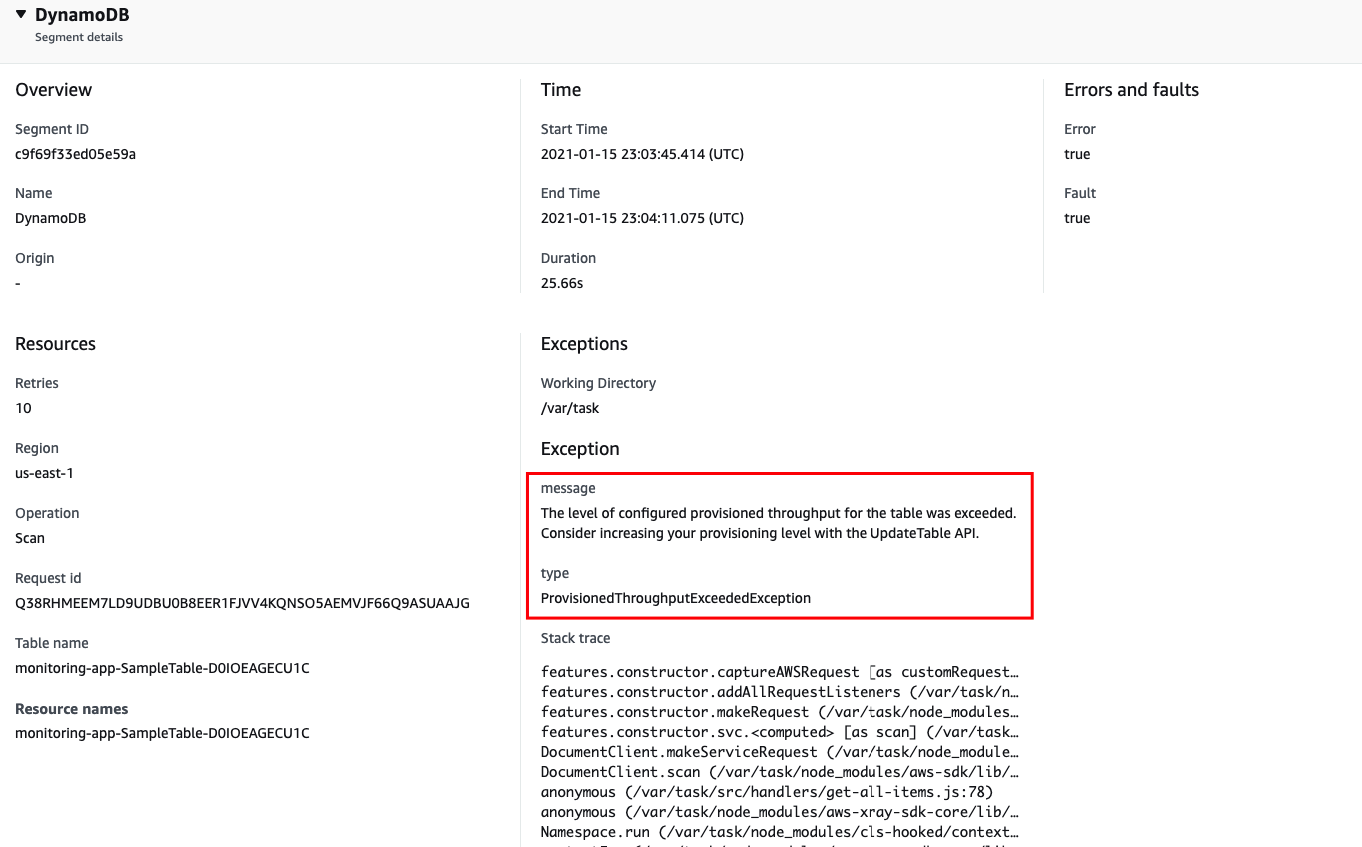Click the Resources section heading
The image size is (1362, 847).
tap(56, 344)
